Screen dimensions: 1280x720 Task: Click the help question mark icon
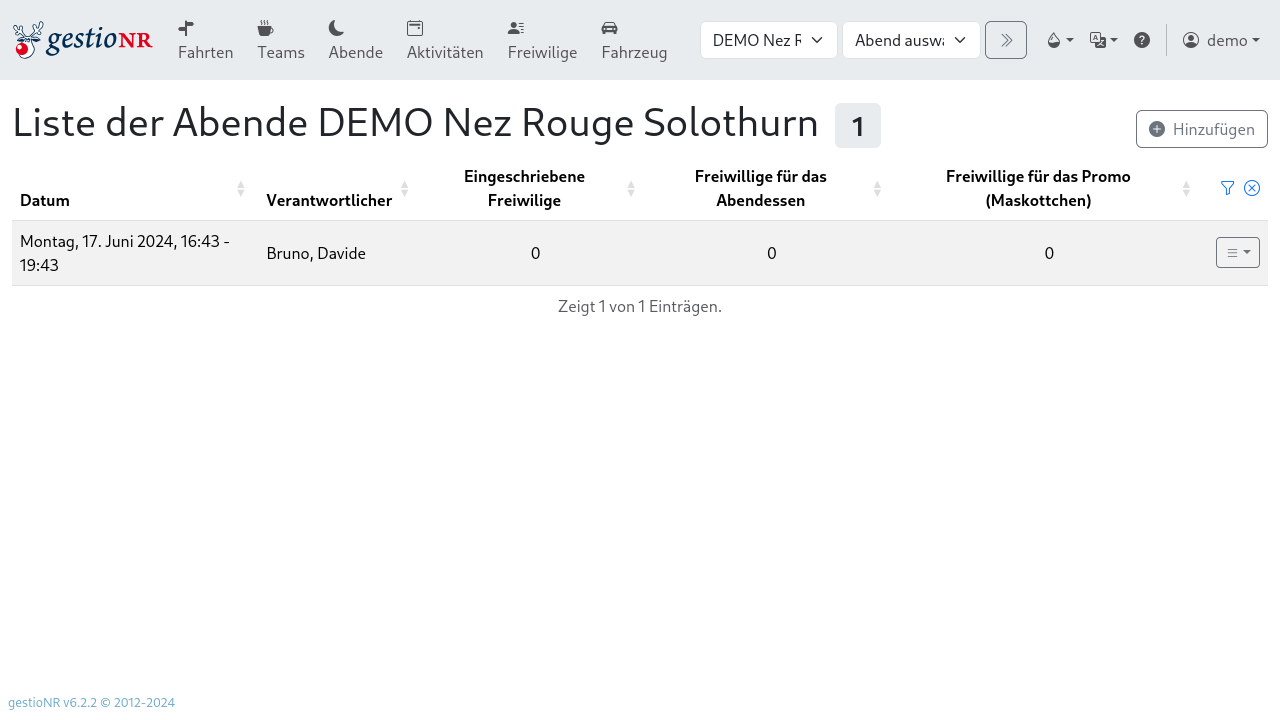pyautogui.click(x=1141, y=40)
